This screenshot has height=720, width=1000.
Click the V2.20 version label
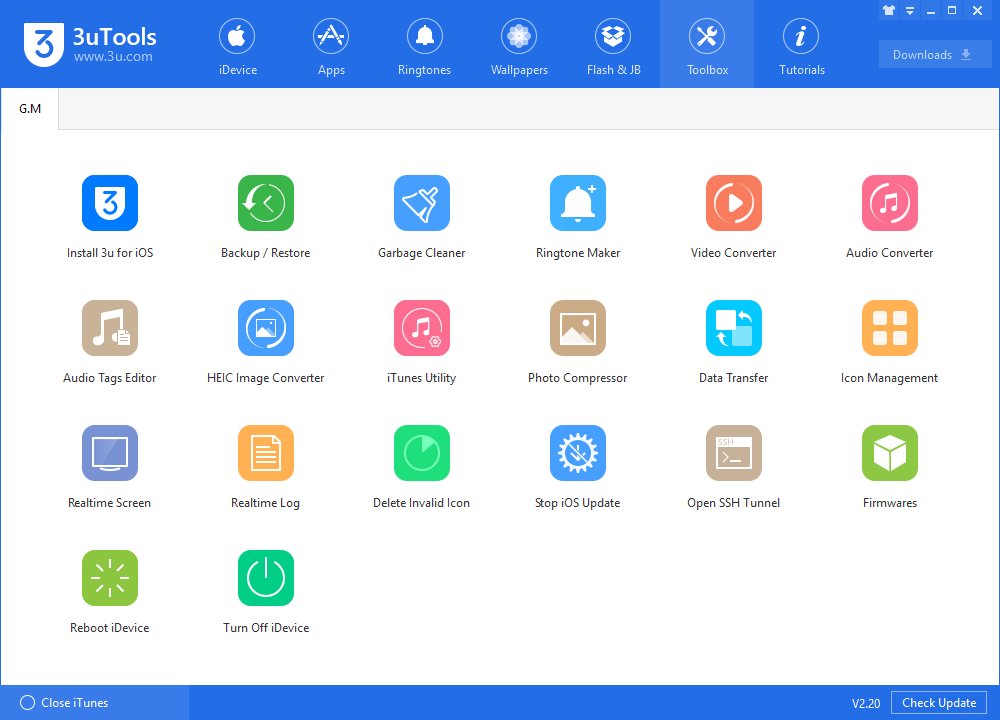tap(865, 703)
